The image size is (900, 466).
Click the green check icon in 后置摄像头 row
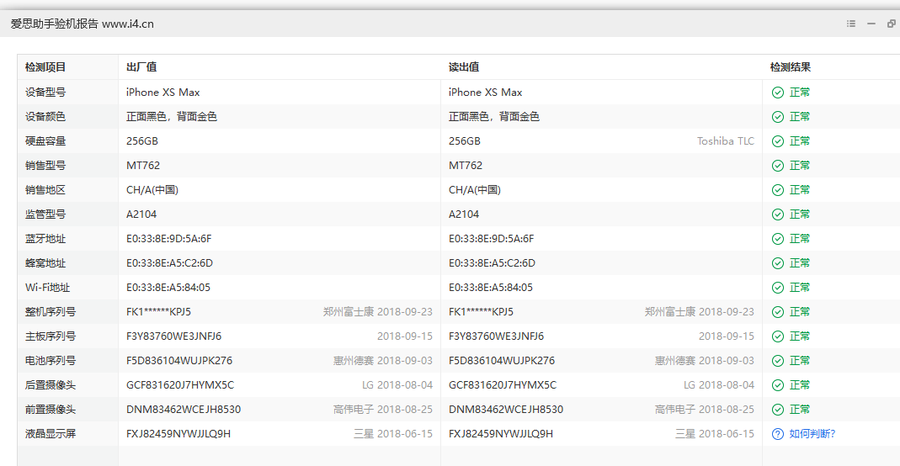point(778,385)
